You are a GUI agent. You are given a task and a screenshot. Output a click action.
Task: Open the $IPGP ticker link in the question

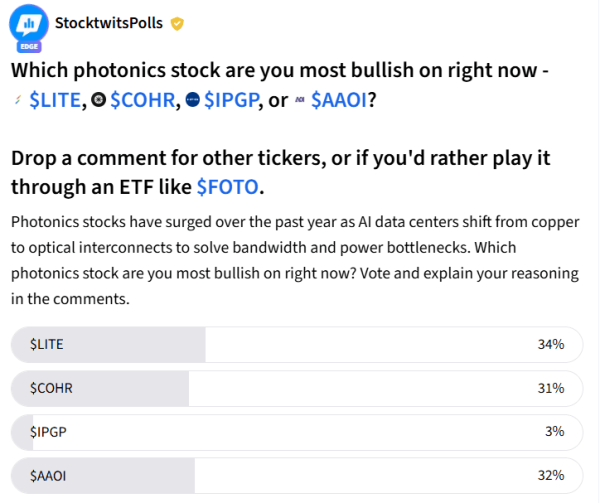coord(232,100)
